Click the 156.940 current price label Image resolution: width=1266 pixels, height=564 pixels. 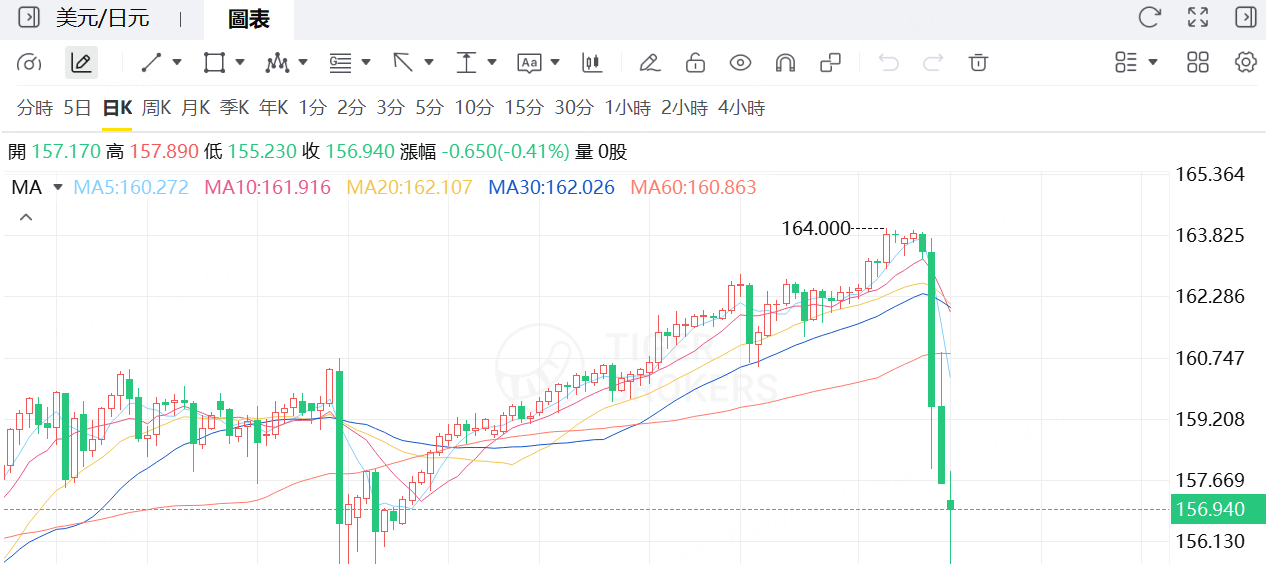1211,509
